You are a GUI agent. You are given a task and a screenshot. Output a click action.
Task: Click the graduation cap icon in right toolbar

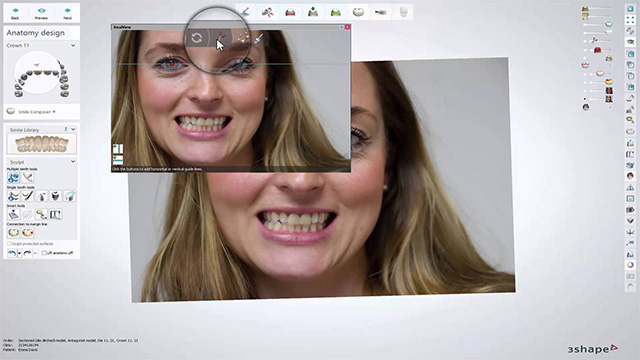pyautogui.click(x=630, y=42)
